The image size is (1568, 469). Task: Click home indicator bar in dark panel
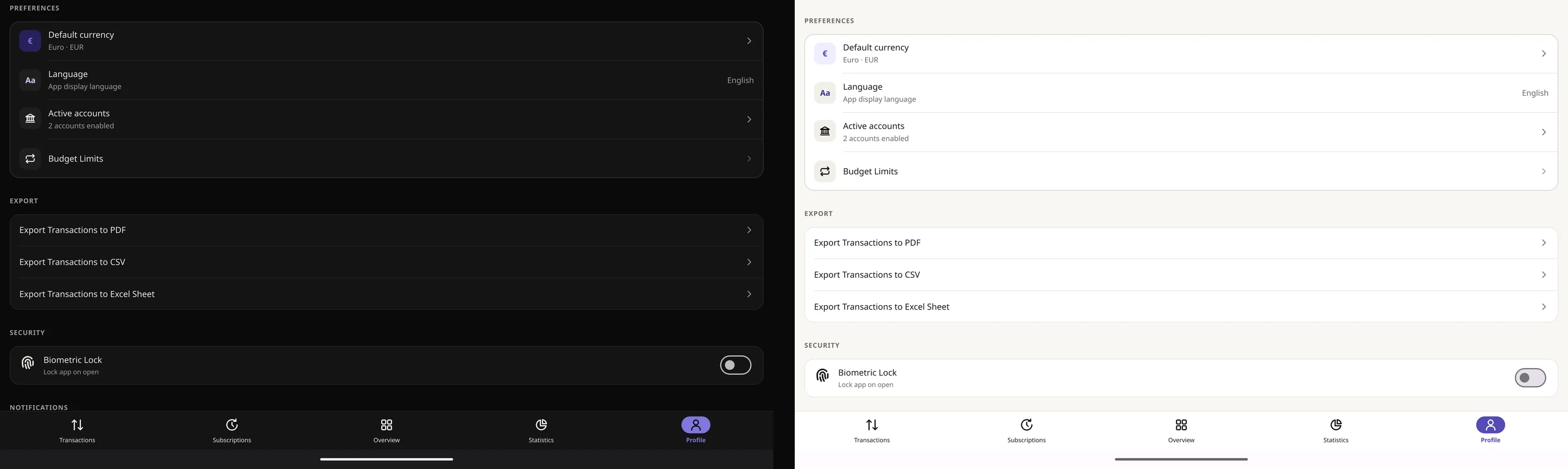pos(387,459)
